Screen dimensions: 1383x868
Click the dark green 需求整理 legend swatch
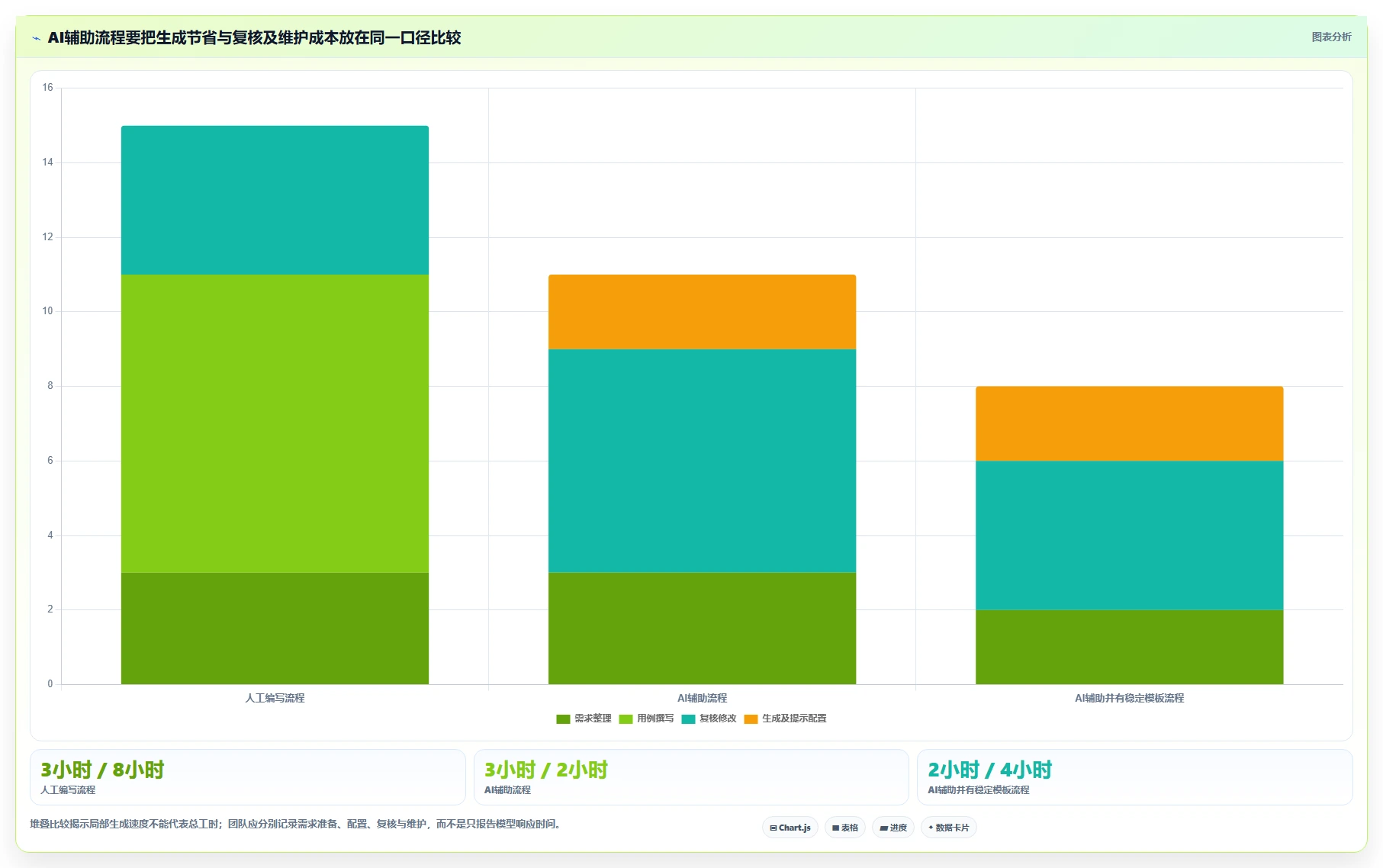click(563, 719)
